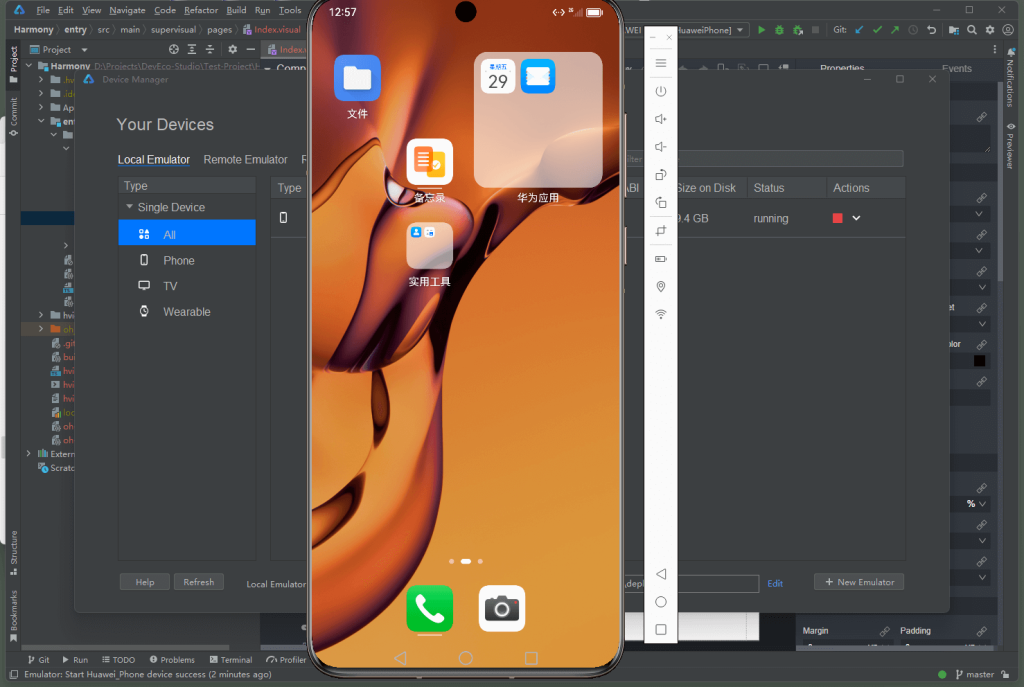Click the Home circle in emulator side toolbar
Viewport: 1024px width, 687px height.
pyautogui.click(x=661, y=602)
